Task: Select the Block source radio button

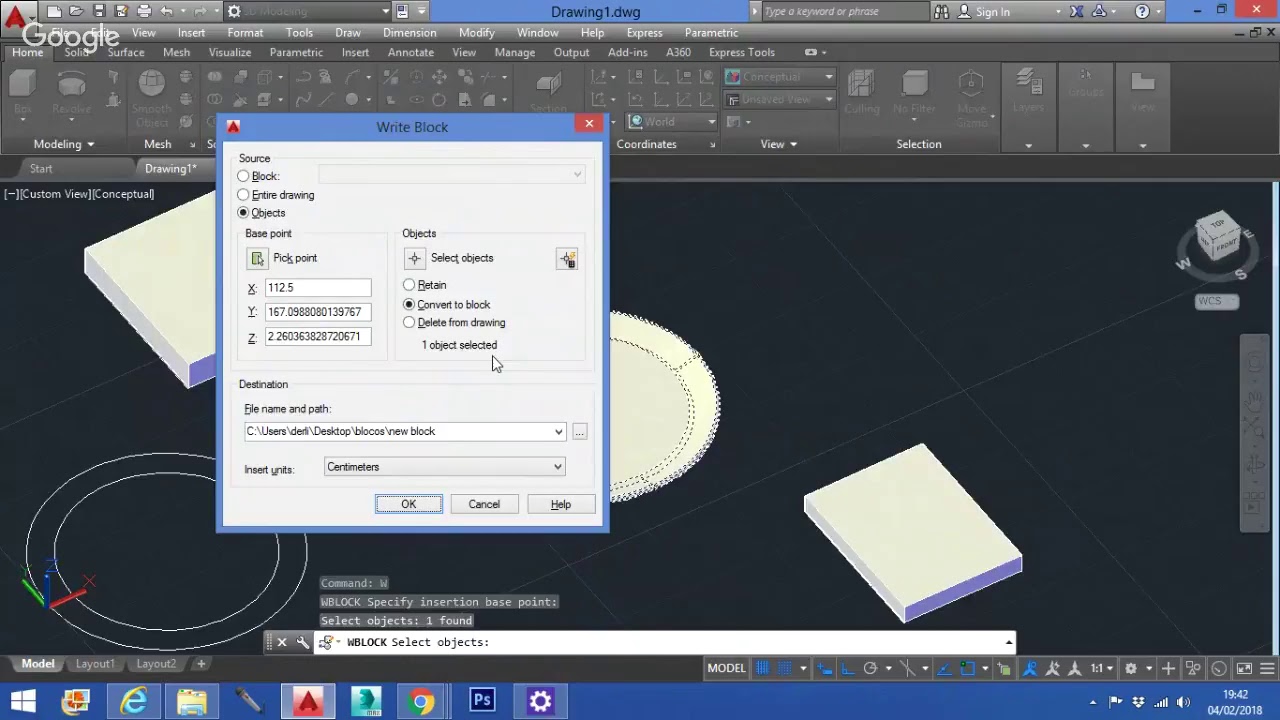Action: pyautogui.click(x=243, y=176)
